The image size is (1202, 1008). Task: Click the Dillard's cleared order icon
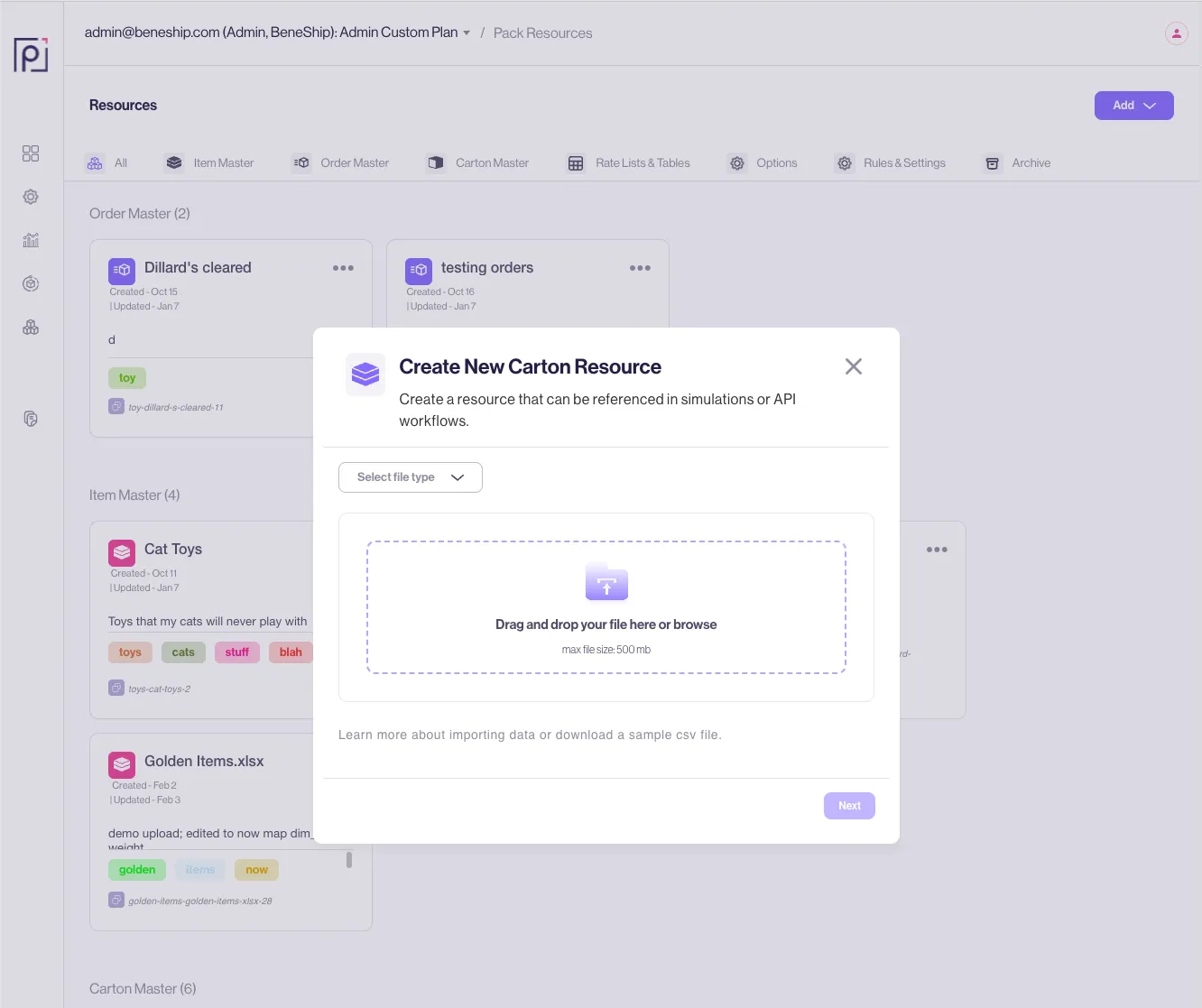(122, 271)
